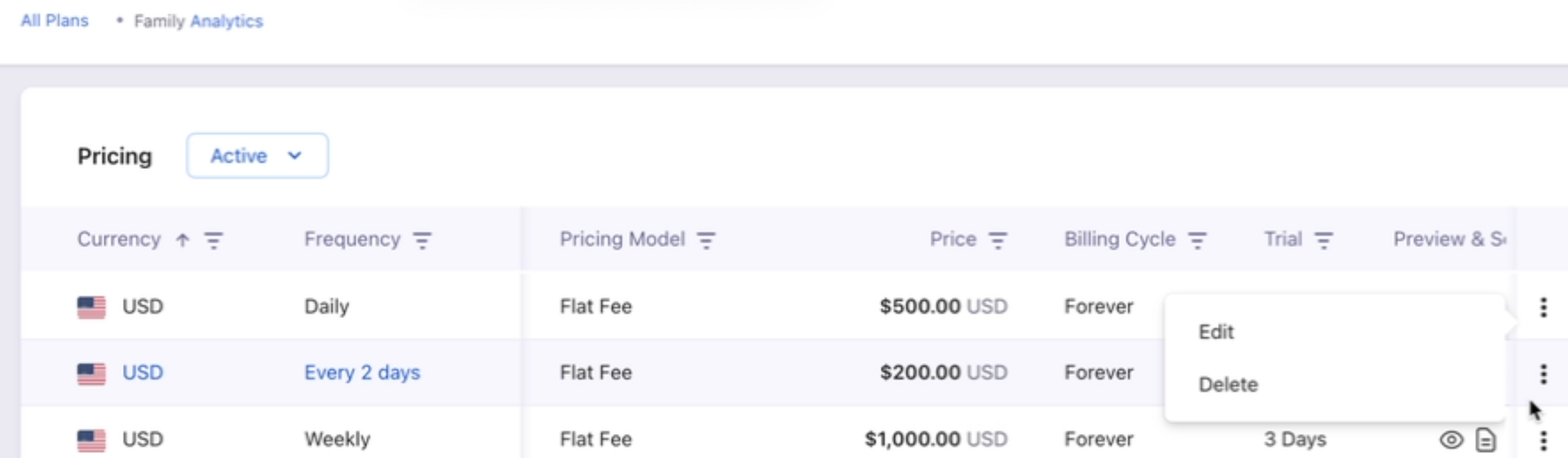Open filter for Frequency column
Image resolution: width=1568 pixels, height=458 pixels.
422,241
